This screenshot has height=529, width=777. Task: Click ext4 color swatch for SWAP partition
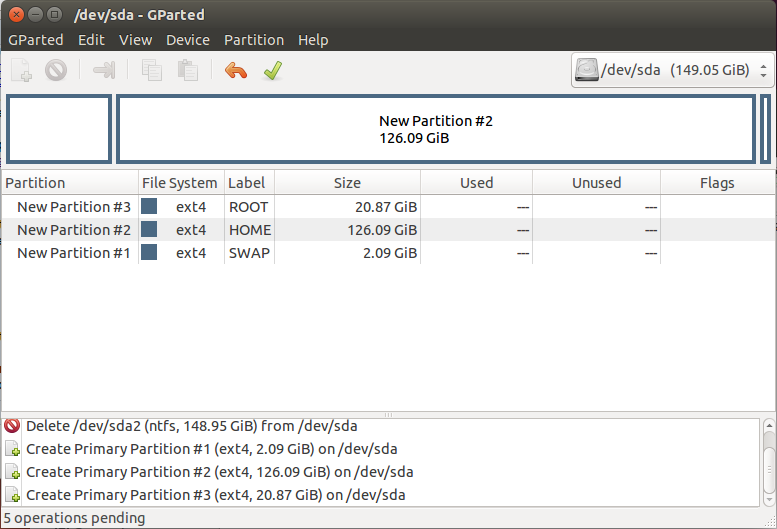(149, 252)
